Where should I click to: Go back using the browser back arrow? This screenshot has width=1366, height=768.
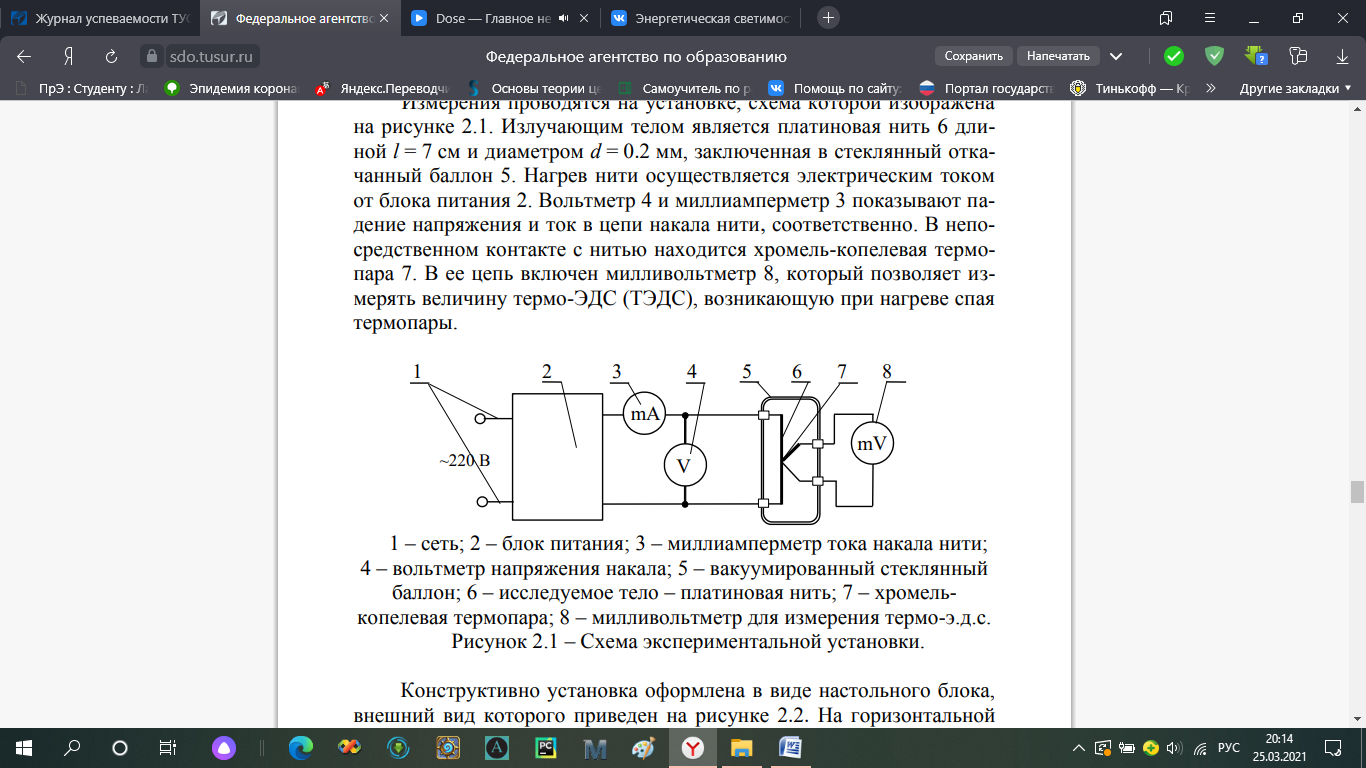[x=24, y=56]
